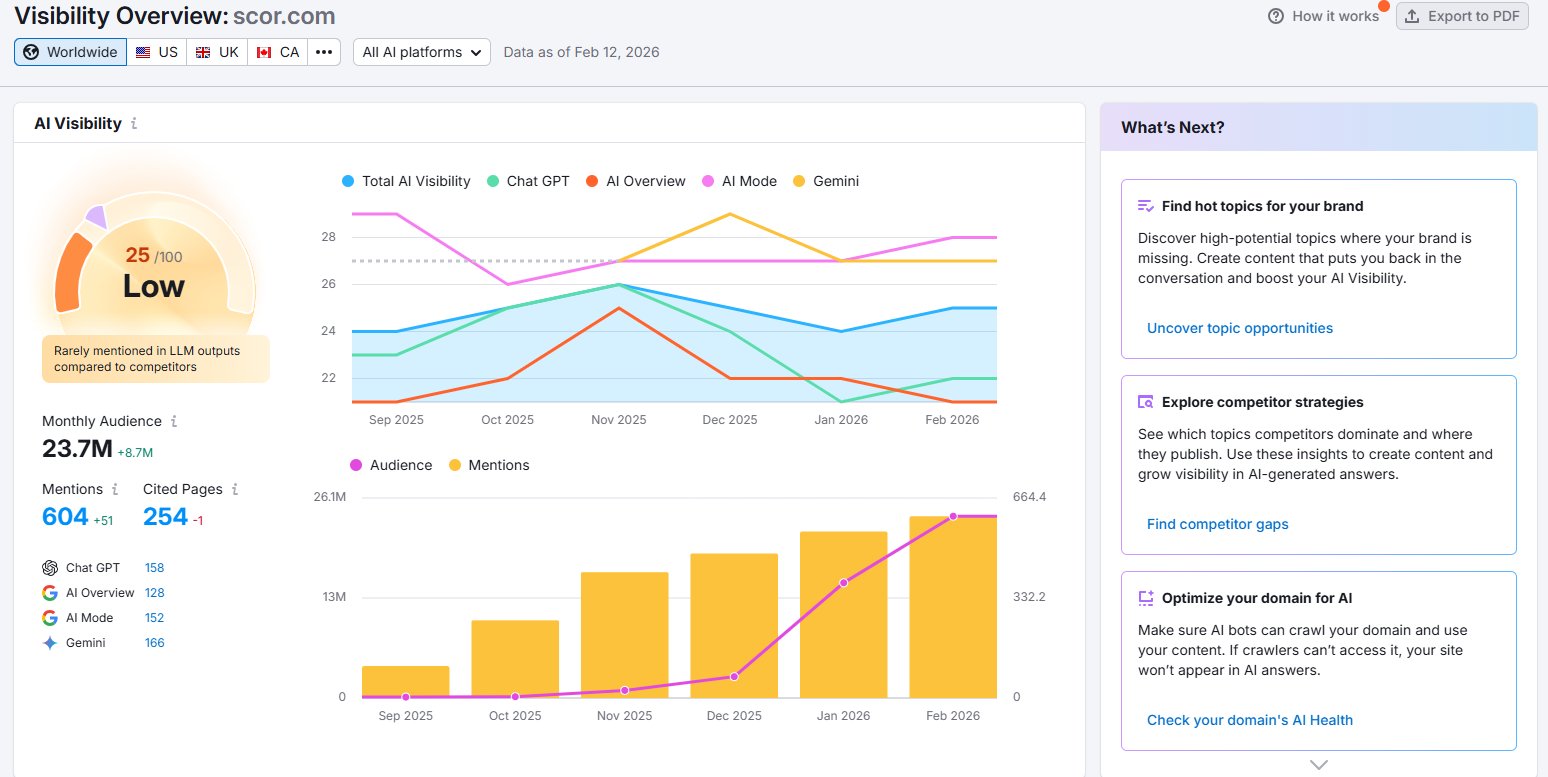This screenshot has width=1548, height=777.
Task: Select the Worldwide region tab
Action: (x=70, y=52)
